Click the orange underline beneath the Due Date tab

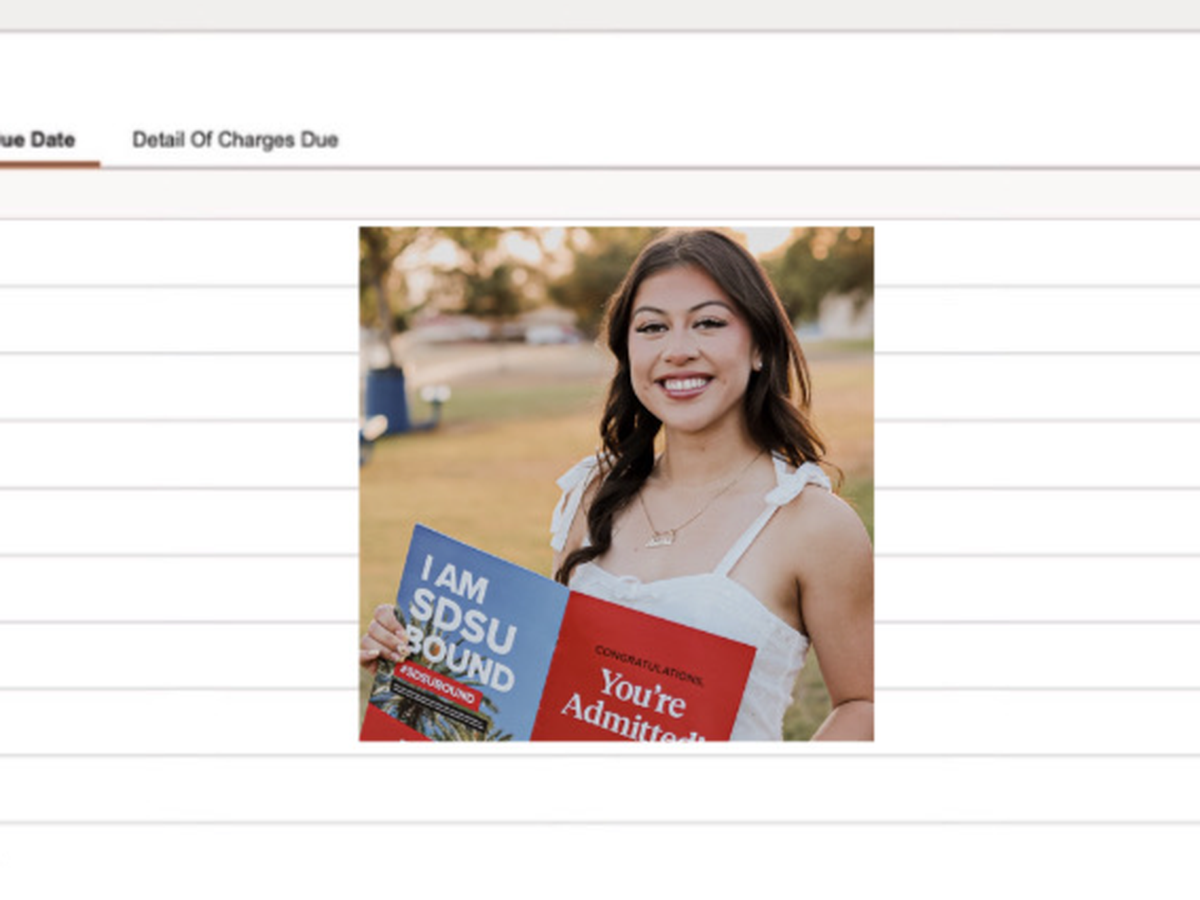coord(48,164)
